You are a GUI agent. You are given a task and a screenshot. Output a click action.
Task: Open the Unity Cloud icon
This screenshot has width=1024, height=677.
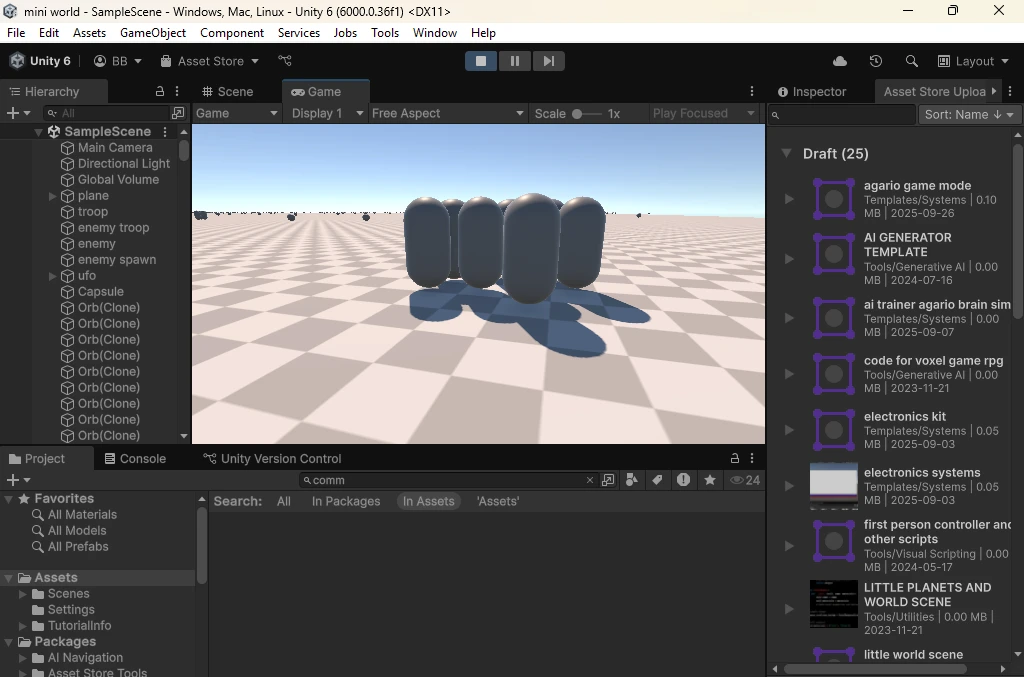coord(840,61)
